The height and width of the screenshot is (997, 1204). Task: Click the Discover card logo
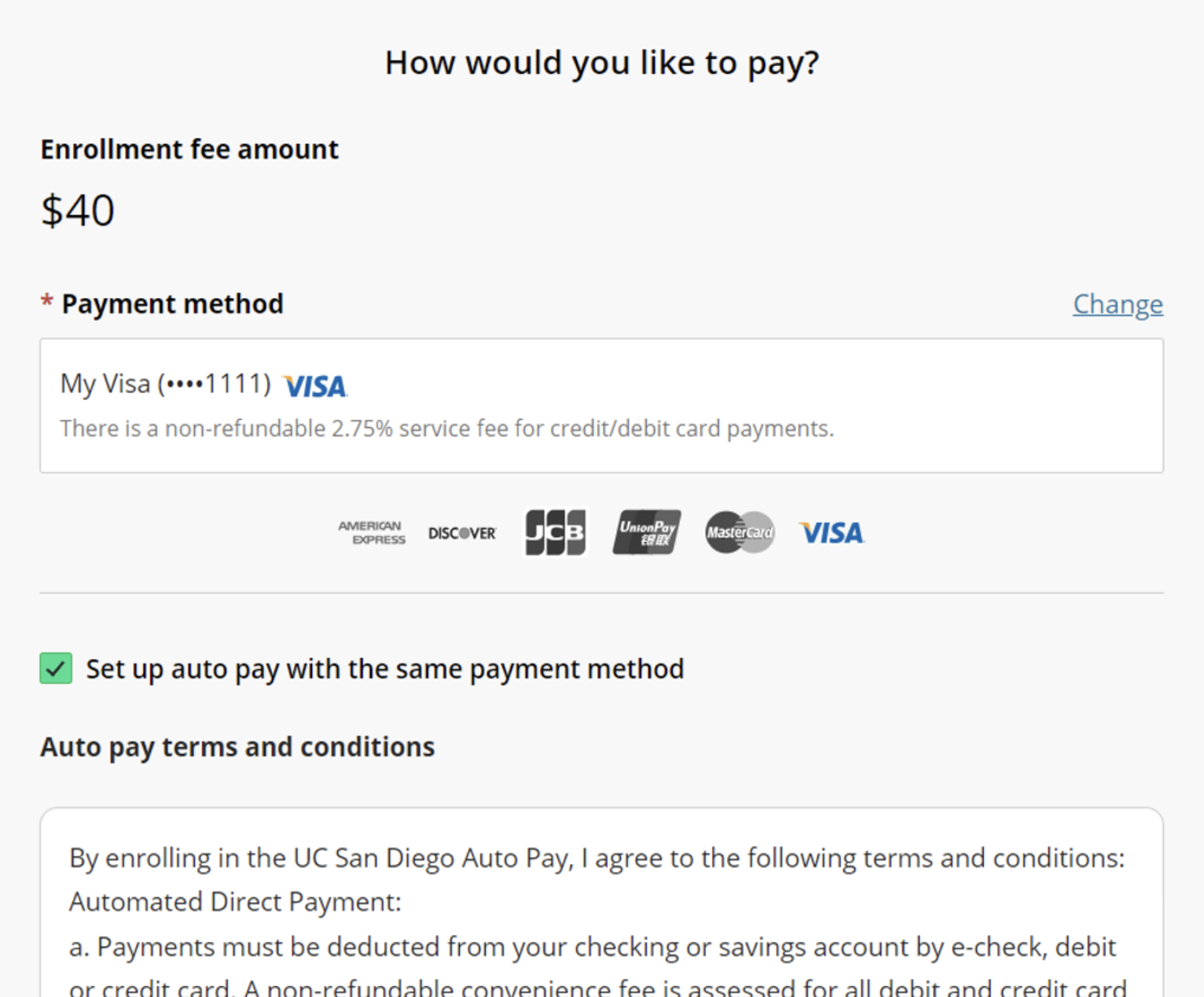(462, 533)
